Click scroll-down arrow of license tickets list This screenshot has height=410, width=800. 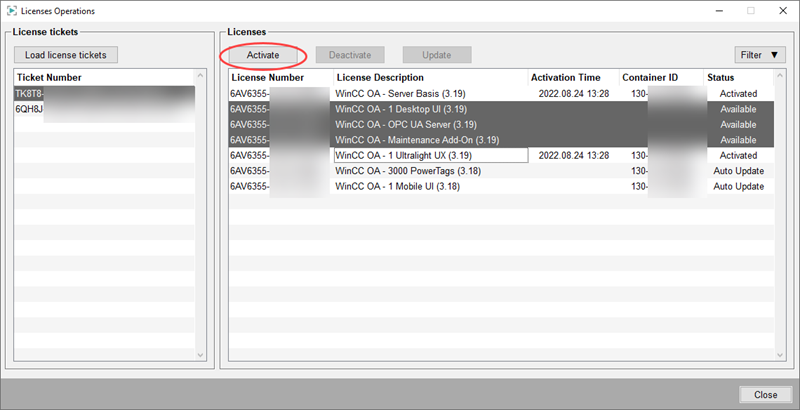click(x=200, y=355)
